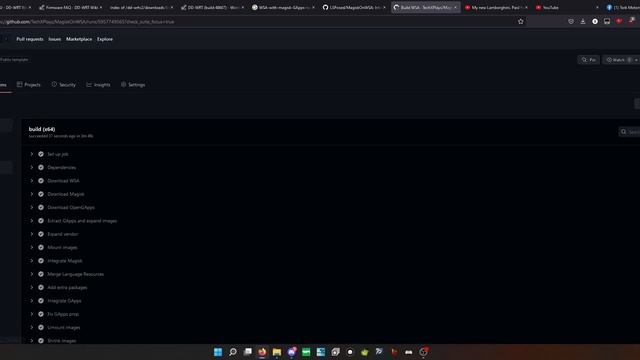
Task: Click the Firefox icon in the taskbar
Action: (x=262, y=352)
